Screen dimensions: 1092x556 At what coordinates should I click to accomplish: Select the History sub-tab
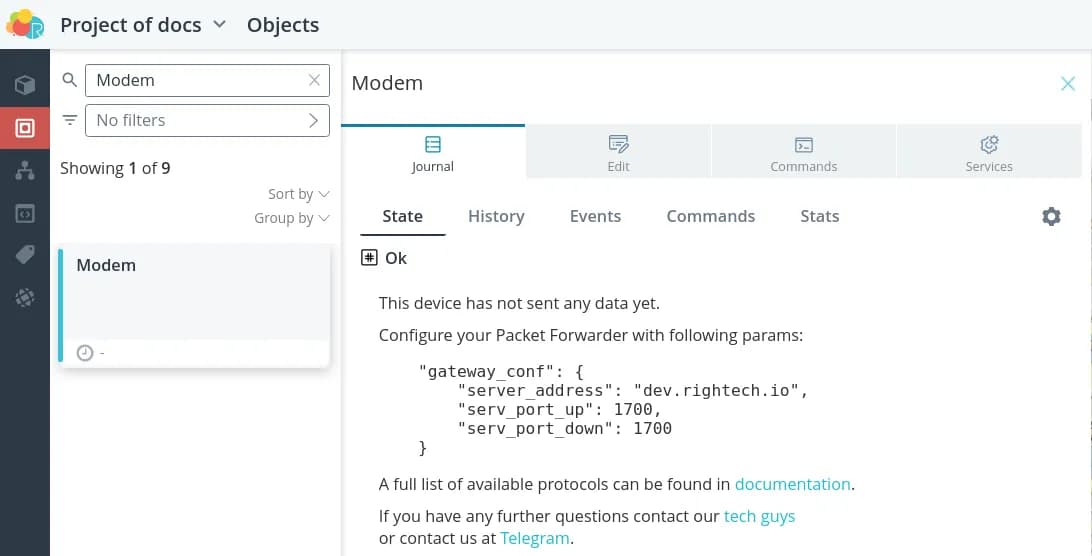(496, 216)
